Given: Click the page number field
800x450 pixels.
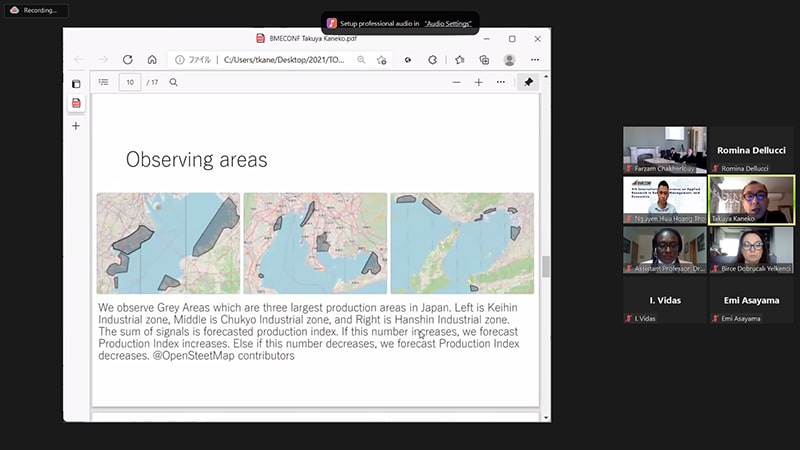Looking at the screenshot, I should [x=129, y=82].
